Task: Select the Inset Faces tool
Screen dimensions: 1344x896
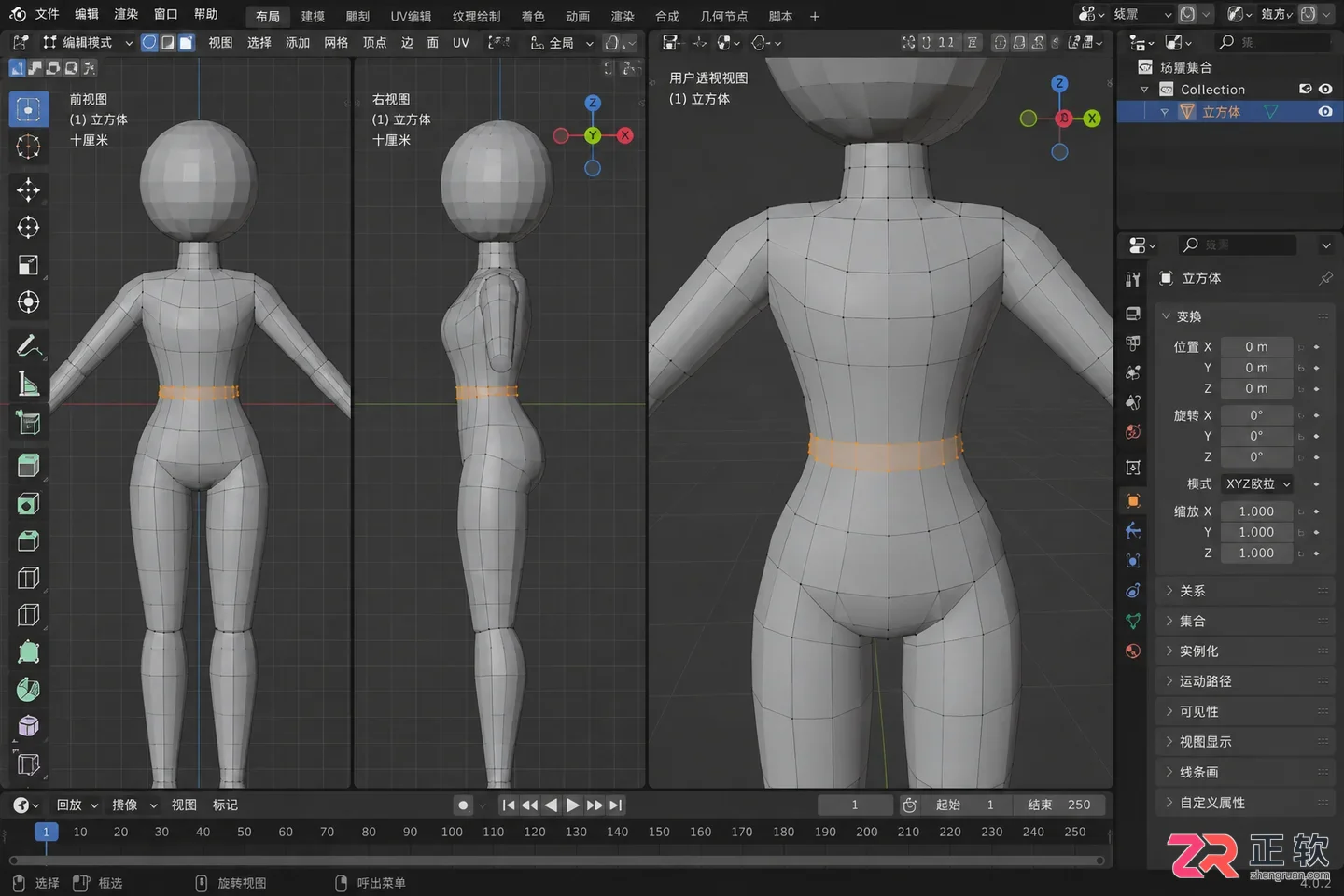Action: (28, 503)
